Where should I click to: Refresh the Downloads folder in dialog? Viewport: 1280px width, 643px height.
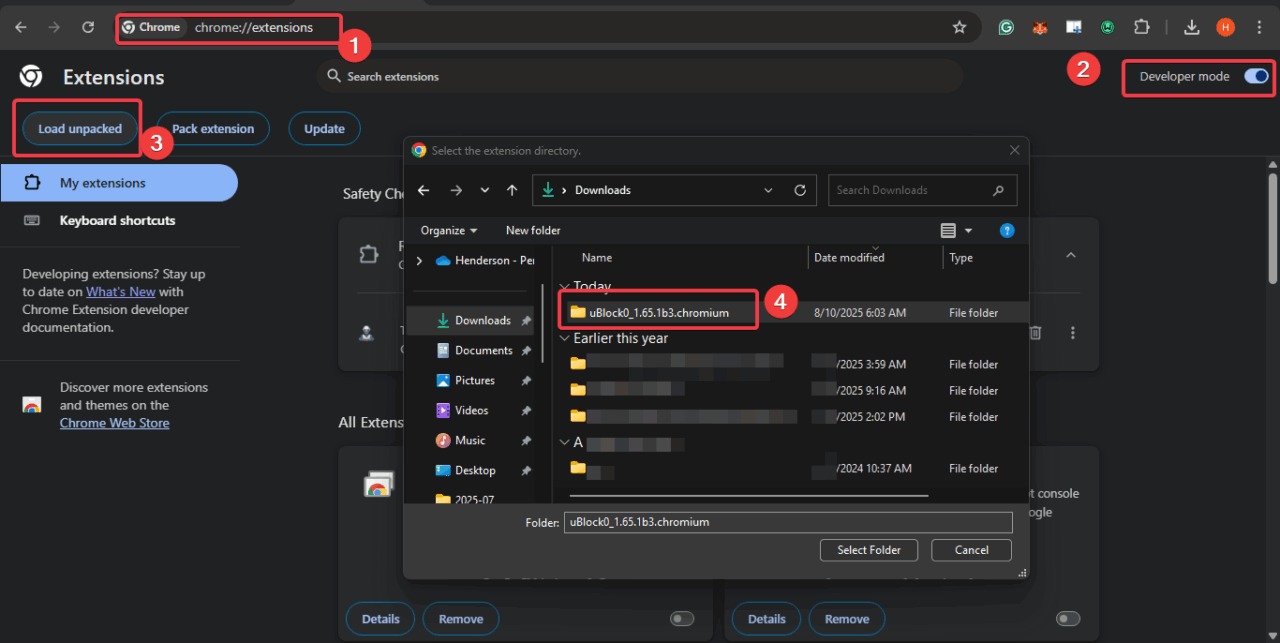(x=800, y=190)
